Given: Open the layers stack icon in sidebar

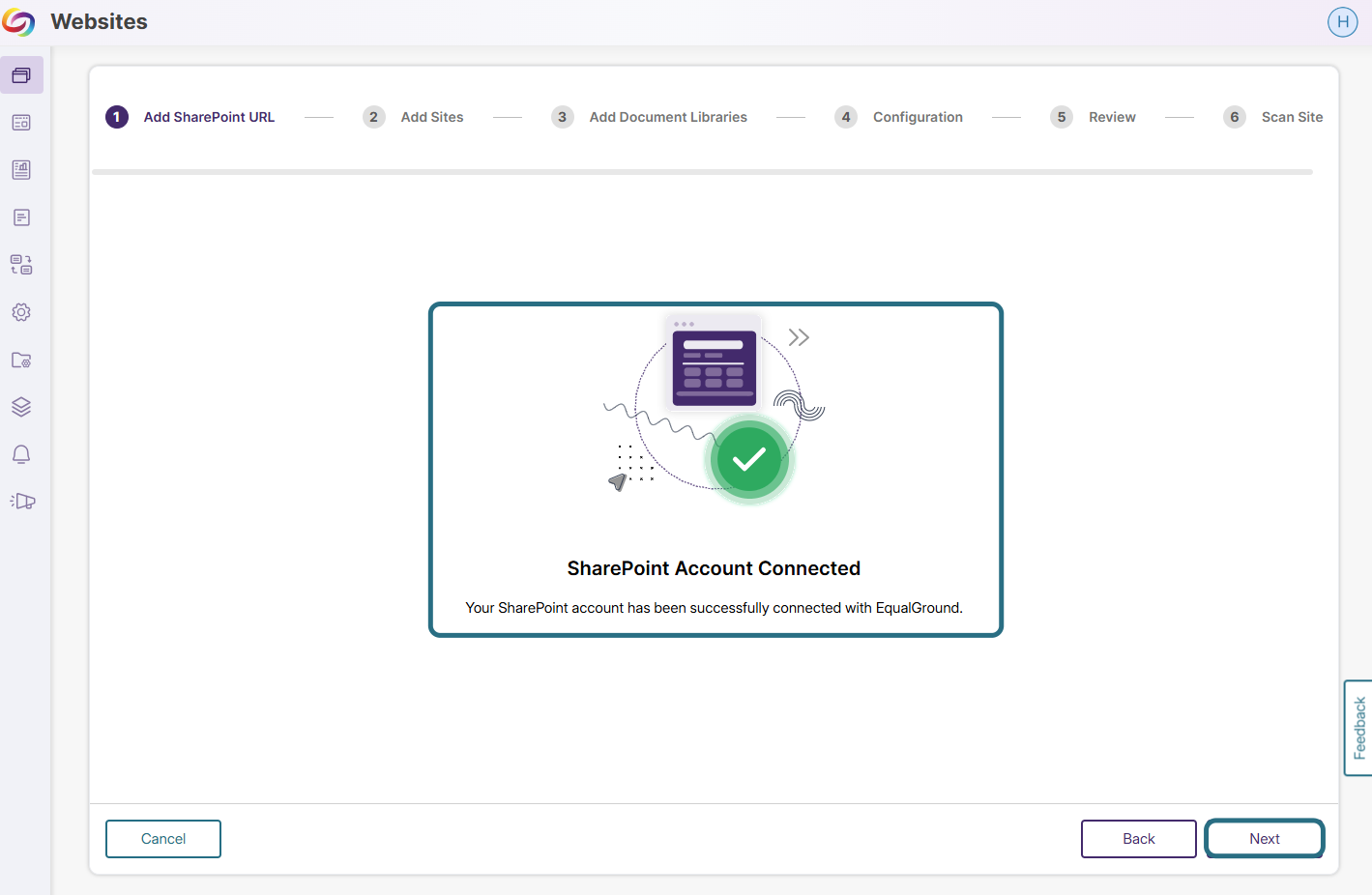Looking at the screenshot, I should (21, 407).
